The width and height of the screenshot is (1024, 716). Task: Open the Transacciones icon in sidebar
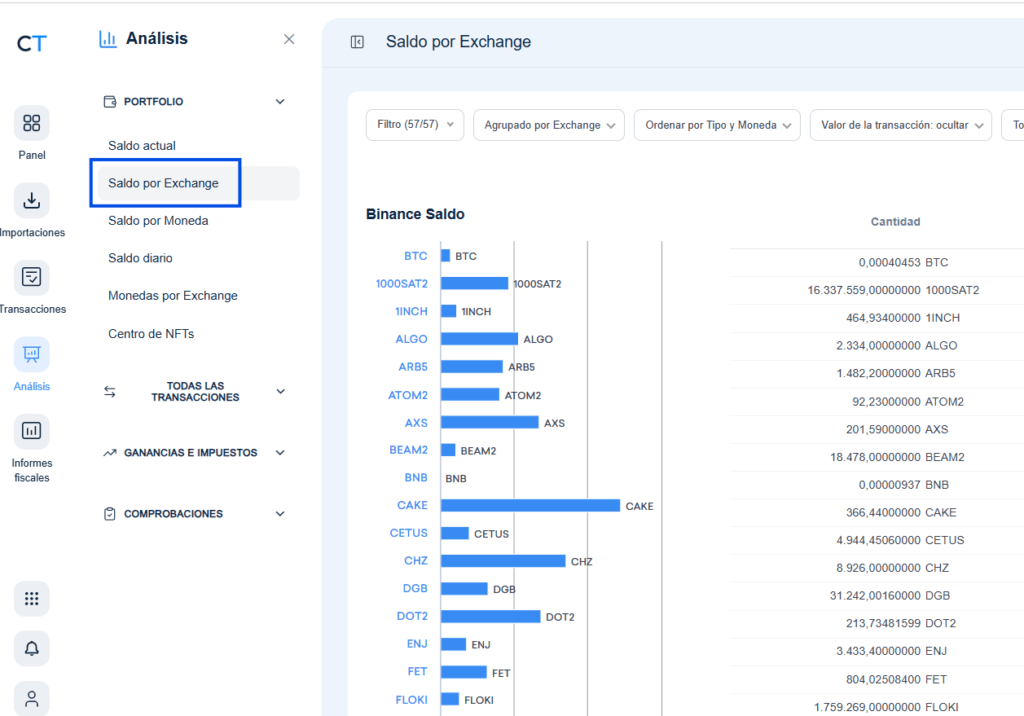click(31, 276)
